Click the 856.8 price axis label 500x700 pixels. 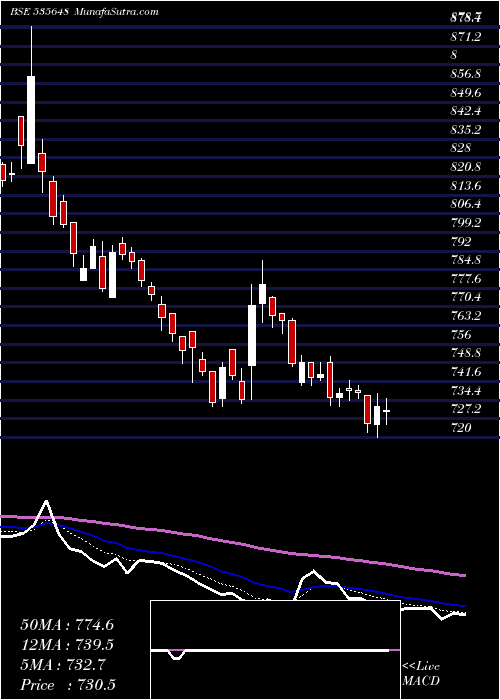coord(465,74)
